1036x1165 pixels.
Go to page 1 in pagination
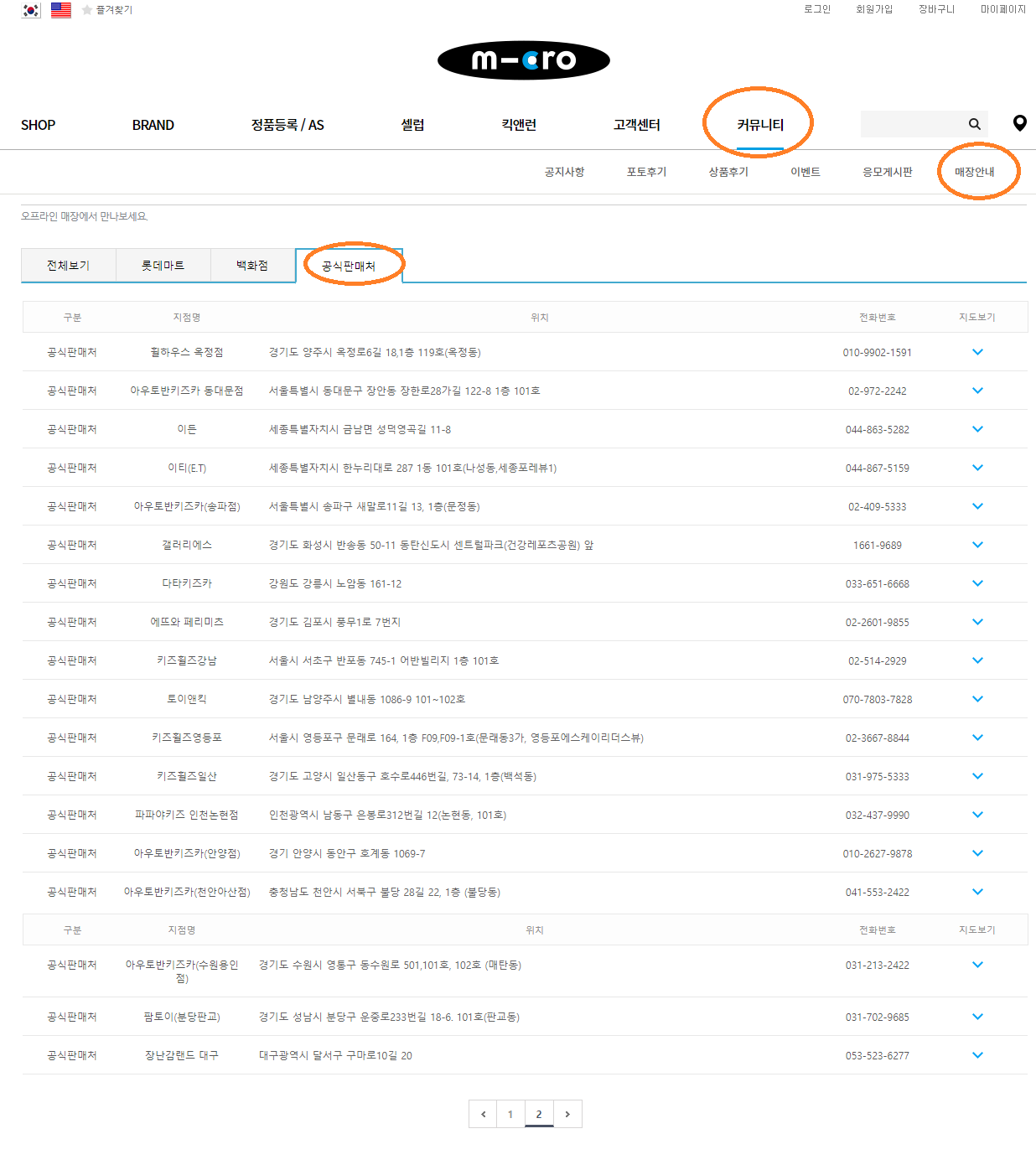coord(510,1114)
